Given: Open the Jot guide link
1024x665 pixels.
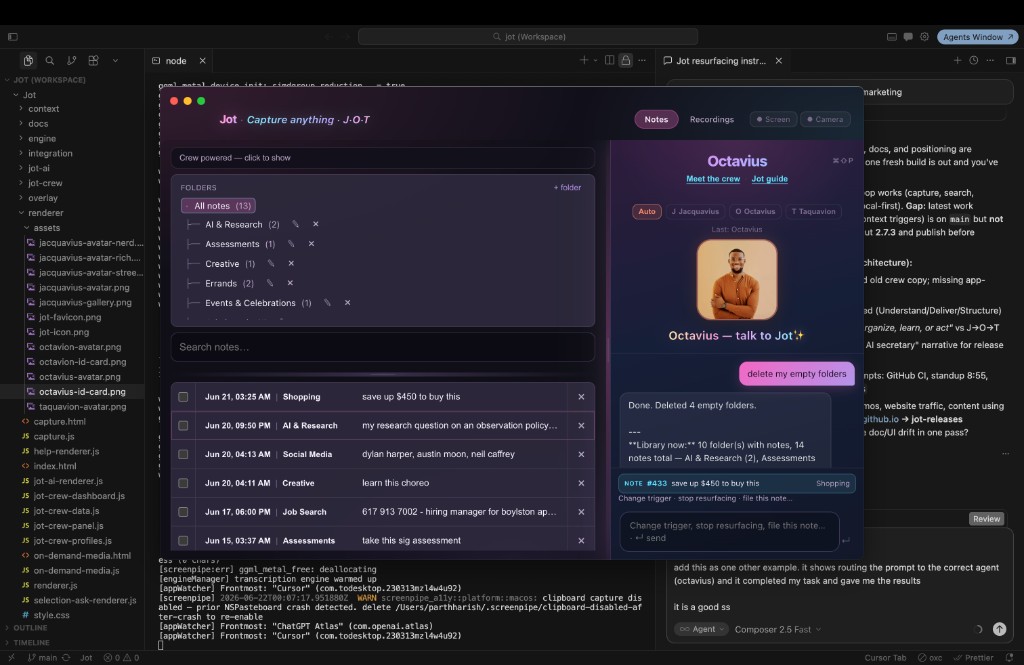Looking at the screenshot, I should click(769, 179).
